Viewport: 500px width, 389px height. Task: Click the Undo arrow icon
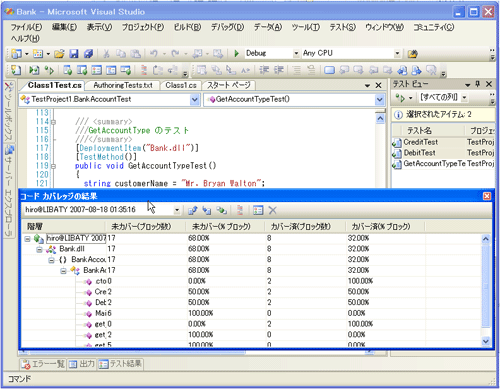click(x=154, y=54)
